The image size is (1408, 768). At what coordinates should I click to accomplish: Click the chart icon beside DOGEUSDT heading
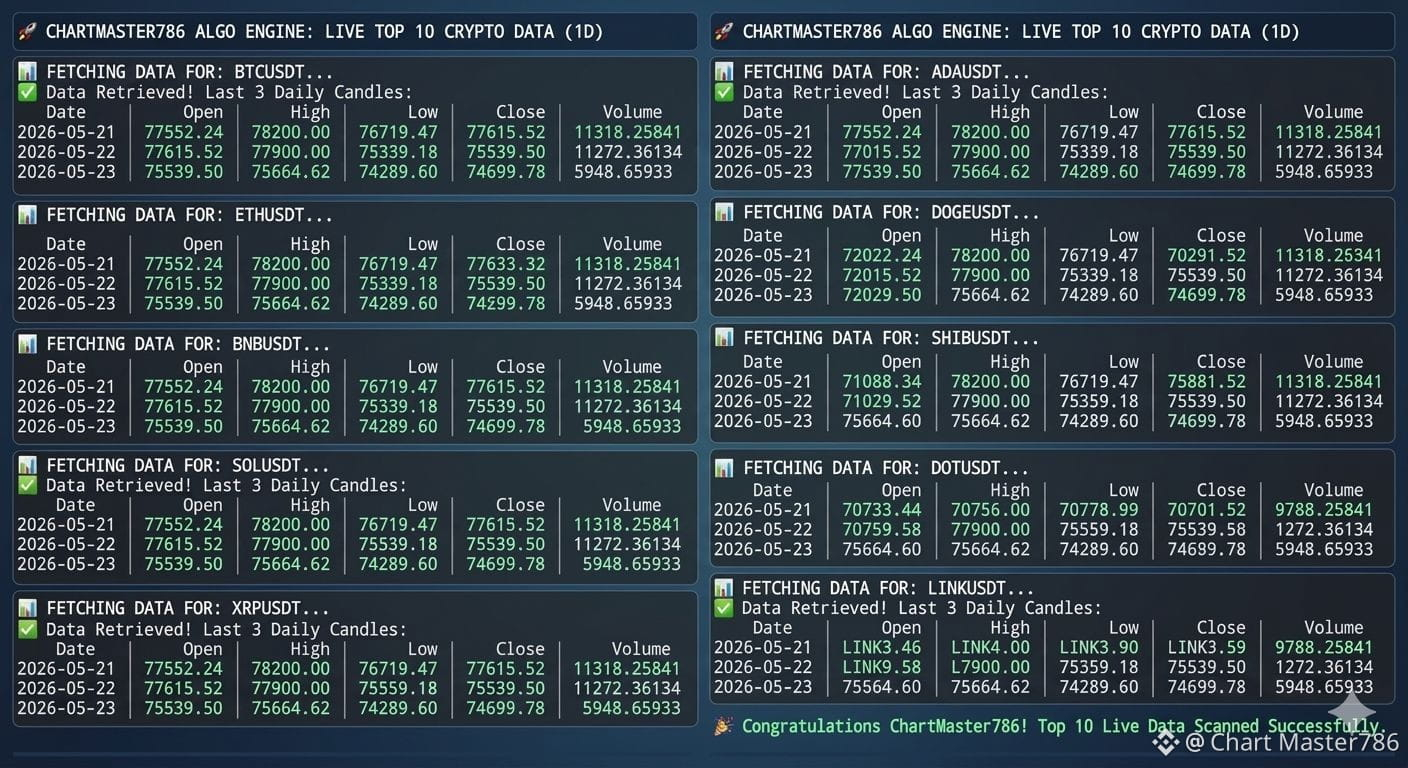point(724,212)
